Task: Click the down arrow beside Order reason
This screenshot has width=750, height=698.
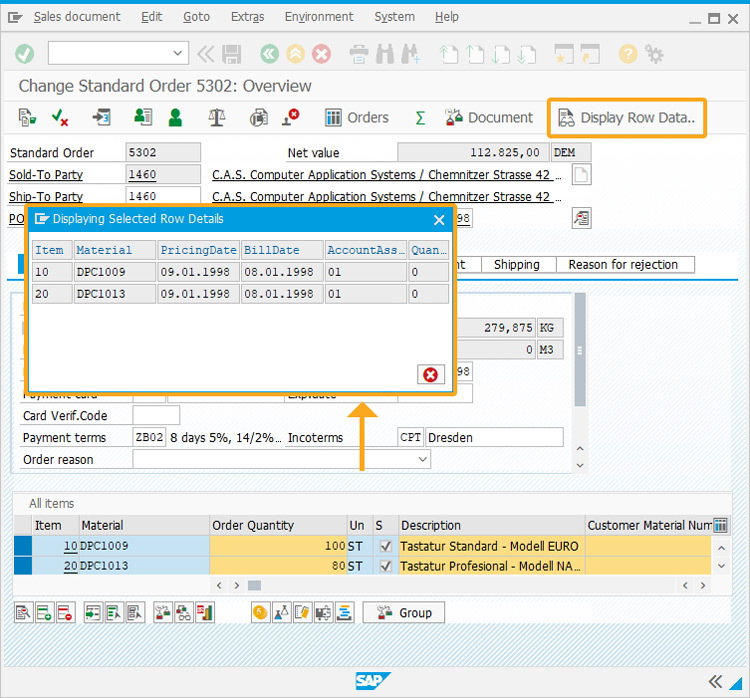Action: click(422, 459)
